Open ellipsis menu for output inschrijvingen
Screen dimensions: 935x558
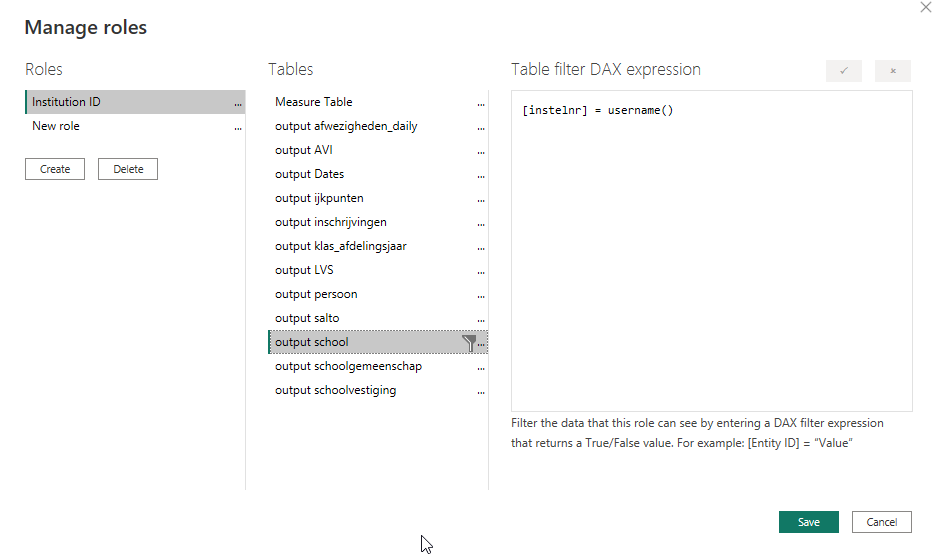pyautogui.click(x=481, y=224)
